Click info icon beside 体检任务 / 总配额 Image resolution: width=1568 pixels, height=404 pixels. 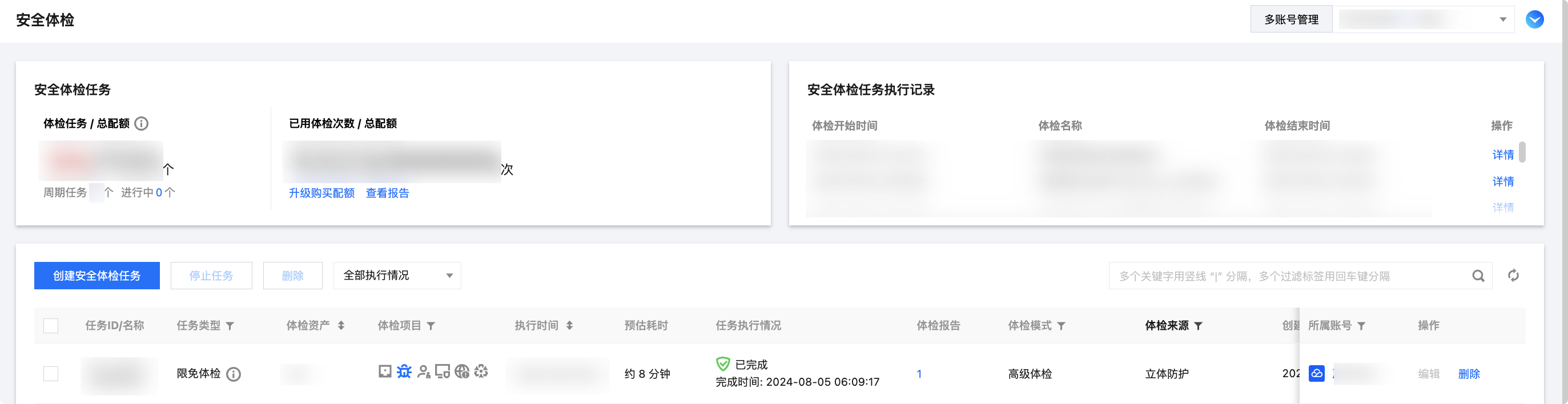(141, 123)
